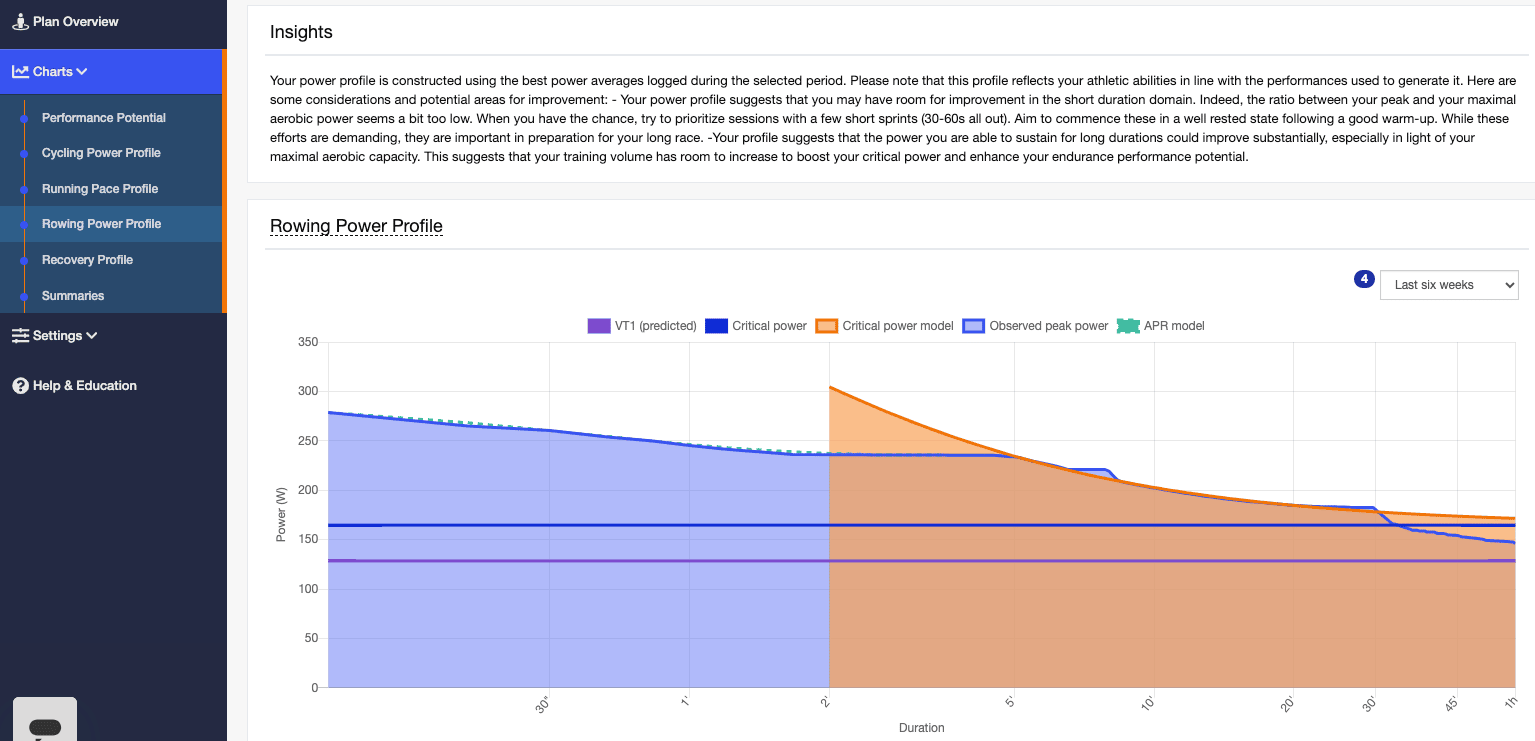This screenshot has width=1535, height=741.
Task: Collapse the Charts menu chevron
Action: pyautogui.click(x=82, y=72)
